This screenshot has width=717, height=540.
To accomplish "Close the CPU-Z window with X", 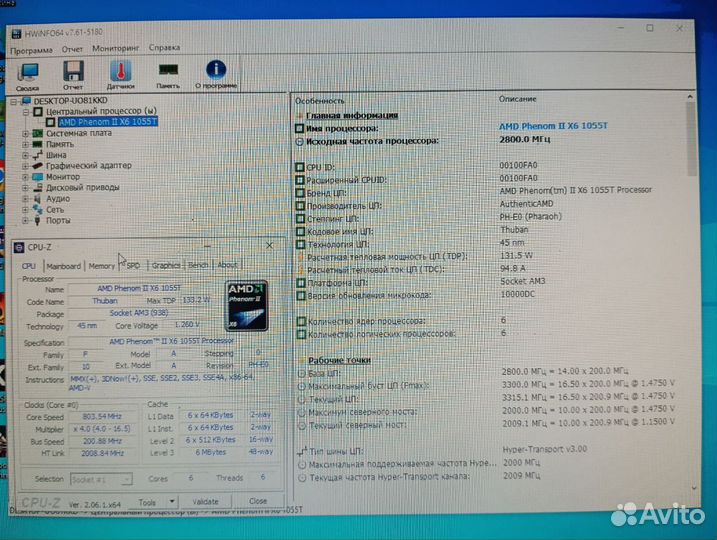I will (x=269, y=246).
